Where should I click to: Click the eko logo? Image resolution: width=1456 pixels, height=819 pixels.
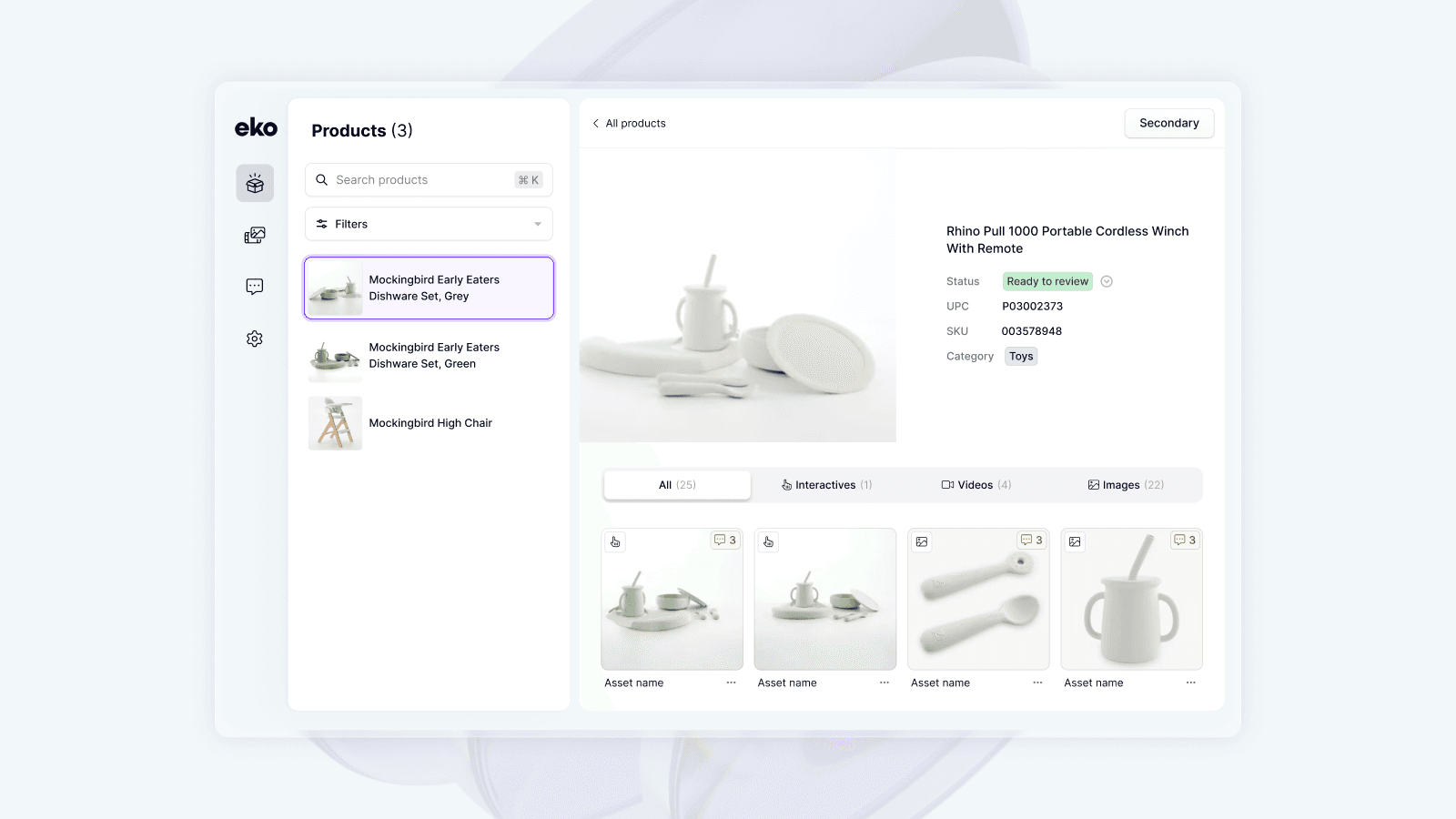point(256,128)
